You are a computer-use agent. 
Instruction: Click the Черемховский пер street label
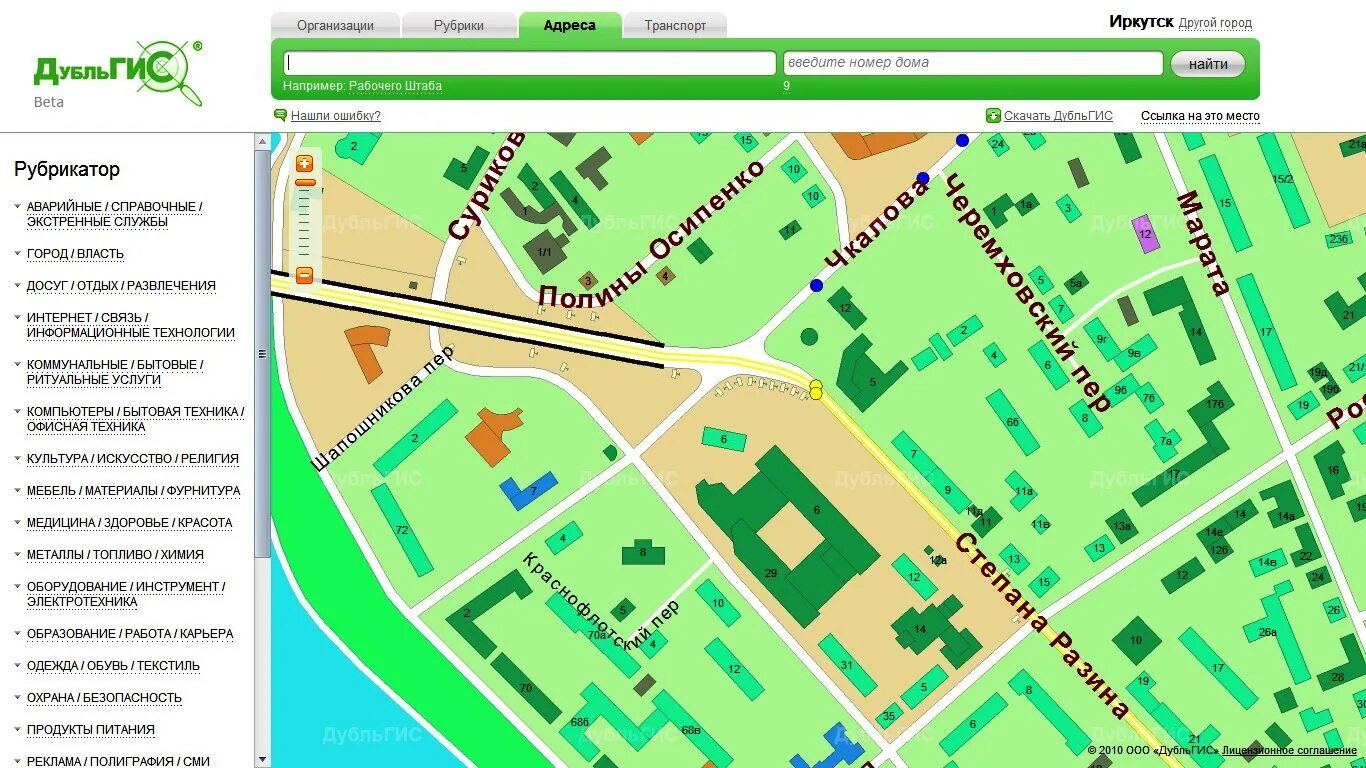pos(1026,293)
